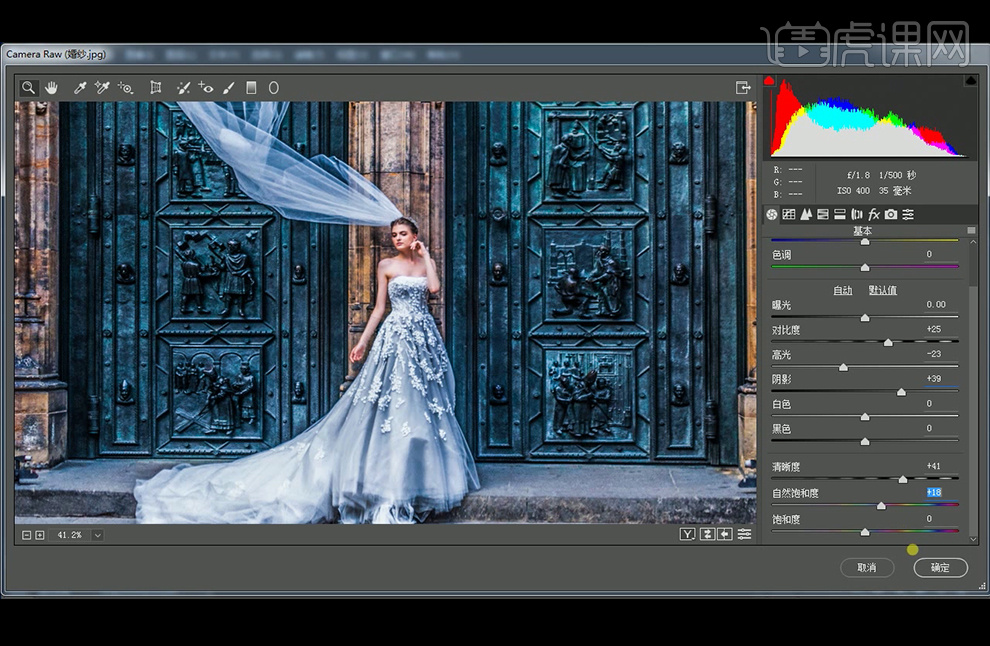Screen dimensions: 990x646
Task: Pick the White Balance eyedropper tool
Action: [x=80, y=88]
